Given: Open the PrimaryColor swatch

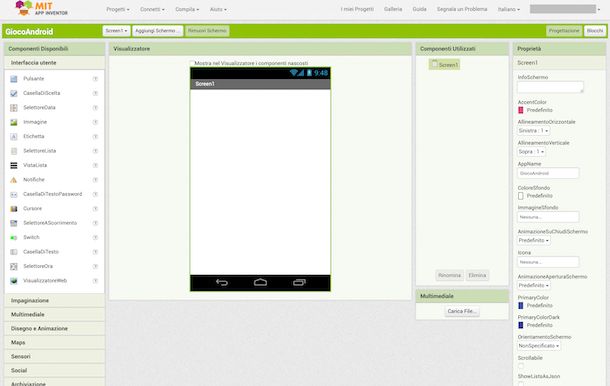Looking at the screenshot, I should point(521,306).
